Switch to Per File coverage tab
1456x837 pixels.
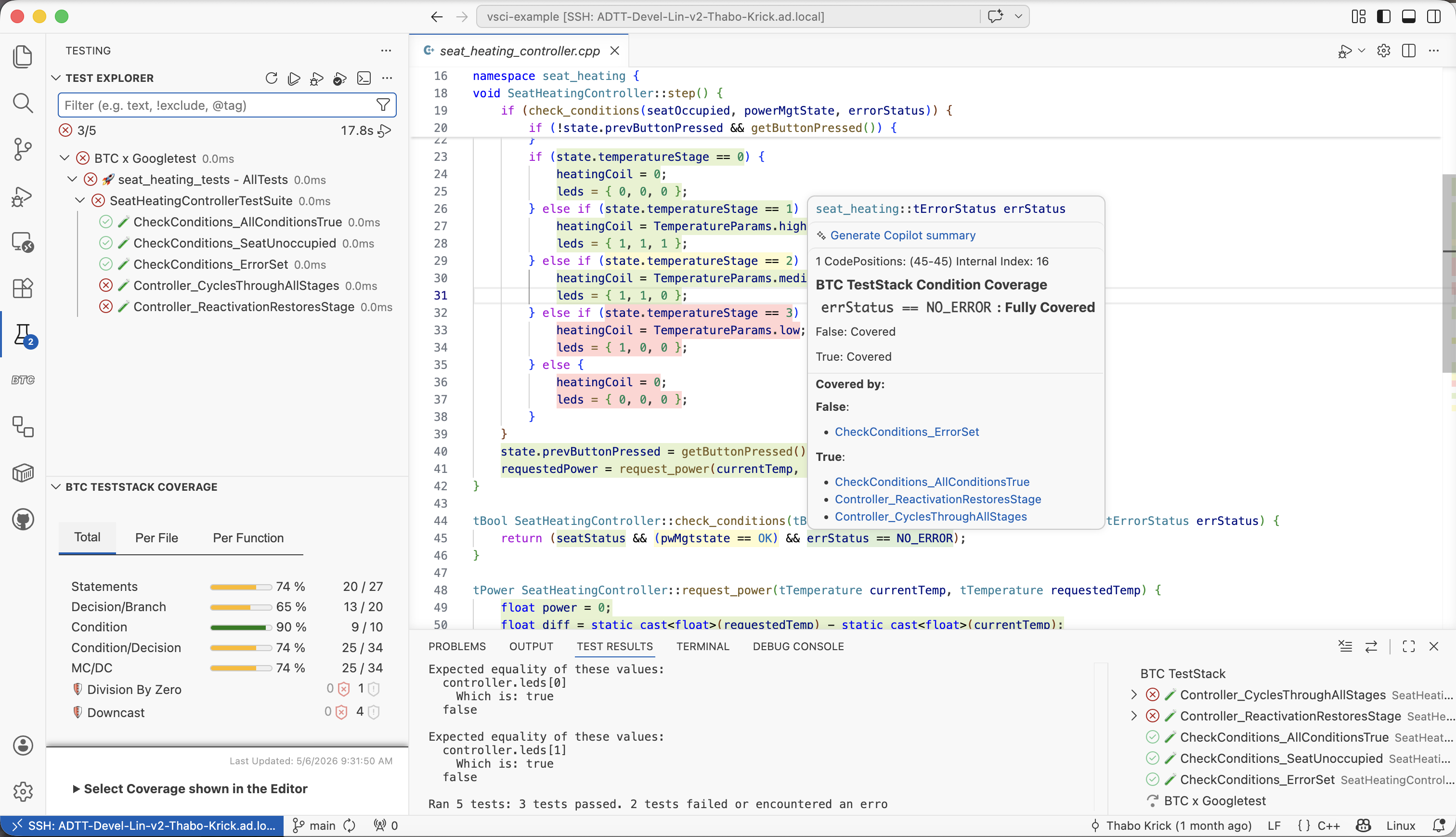click(156, 537)
